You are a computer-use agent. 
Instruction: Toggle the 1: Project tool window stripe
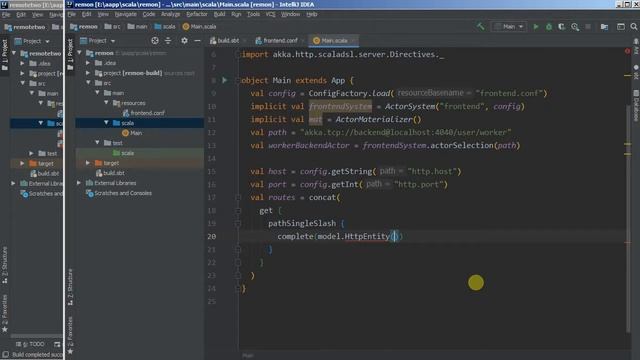(70, 54)
